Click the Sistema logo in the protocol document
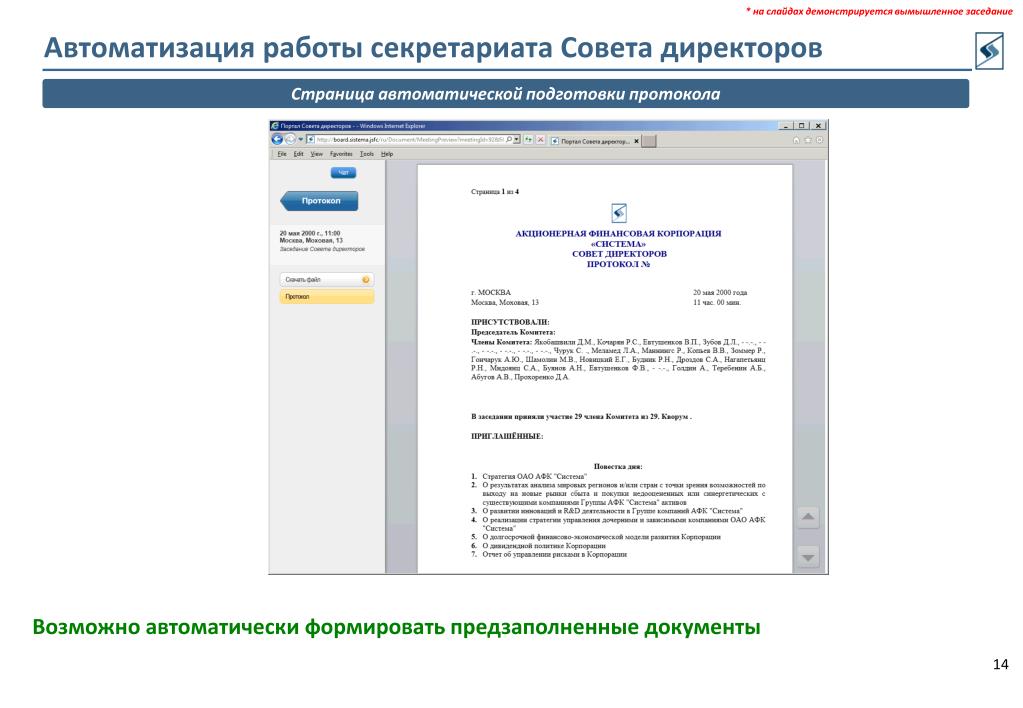1023x708 pixels. click(618, 213)
